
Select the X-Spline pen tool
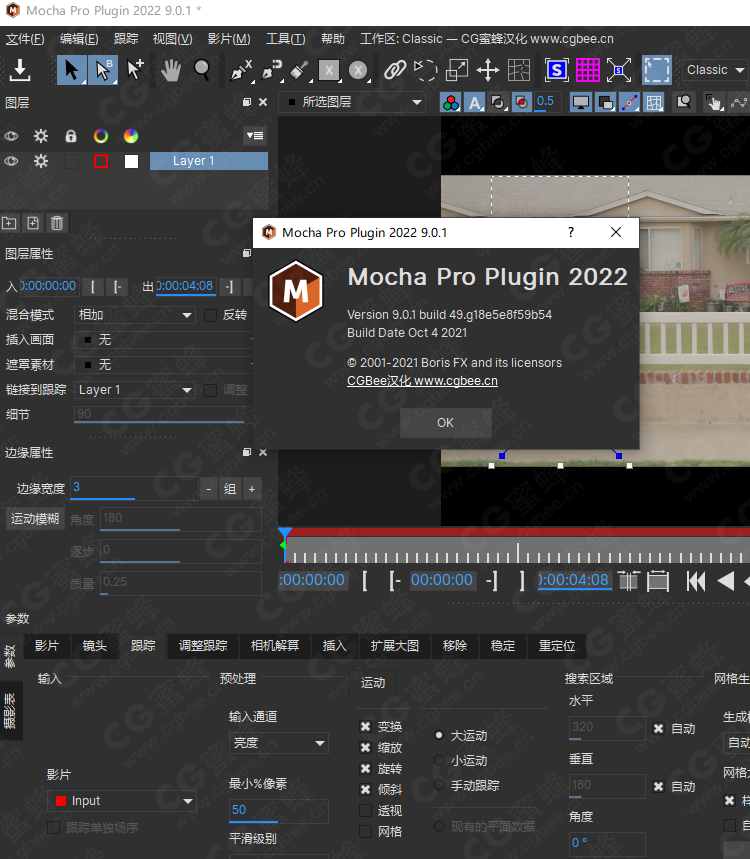click(x=241, y=70)
